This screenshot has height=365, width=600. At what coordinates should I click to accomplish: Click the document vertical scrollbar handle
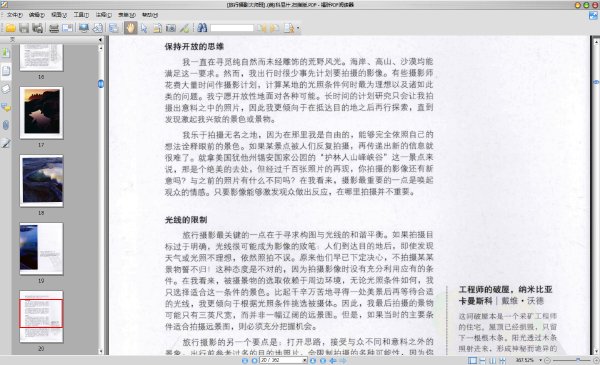tap(596, 82)
